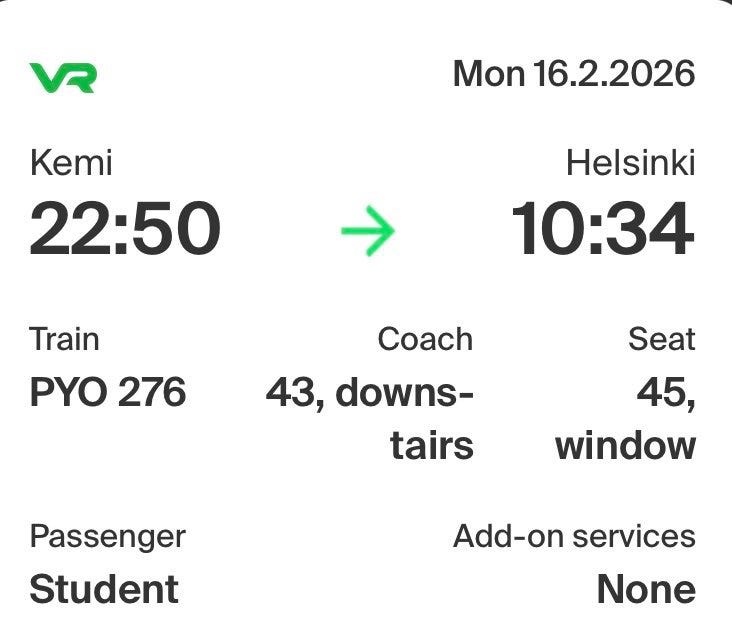Click the Train label
Image resolution: width=732 pixels, height=635 pixels.
pos(64,339)
